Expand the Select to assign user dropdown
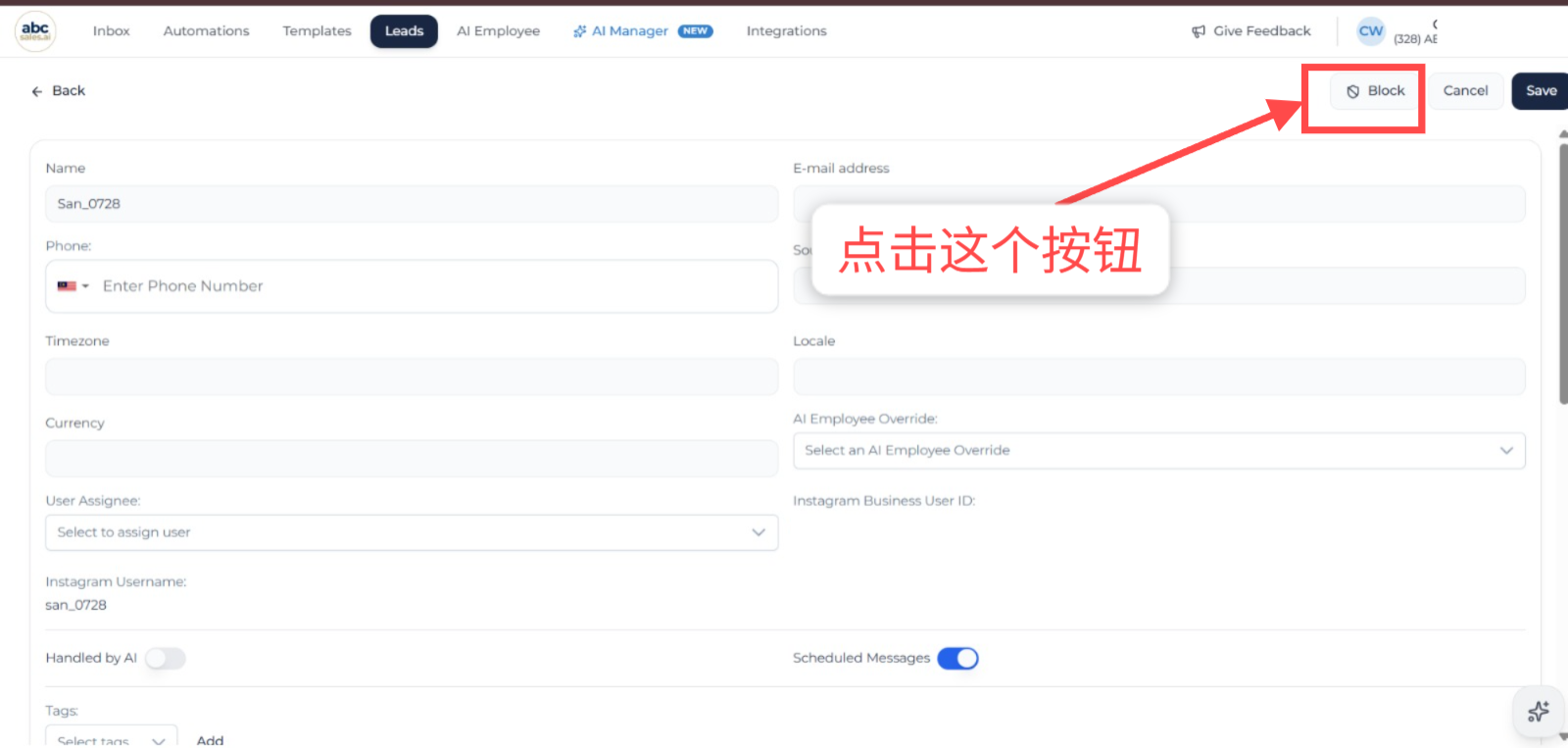The width and height of the screenshot is (1568, 748). [x=412, y=532]
